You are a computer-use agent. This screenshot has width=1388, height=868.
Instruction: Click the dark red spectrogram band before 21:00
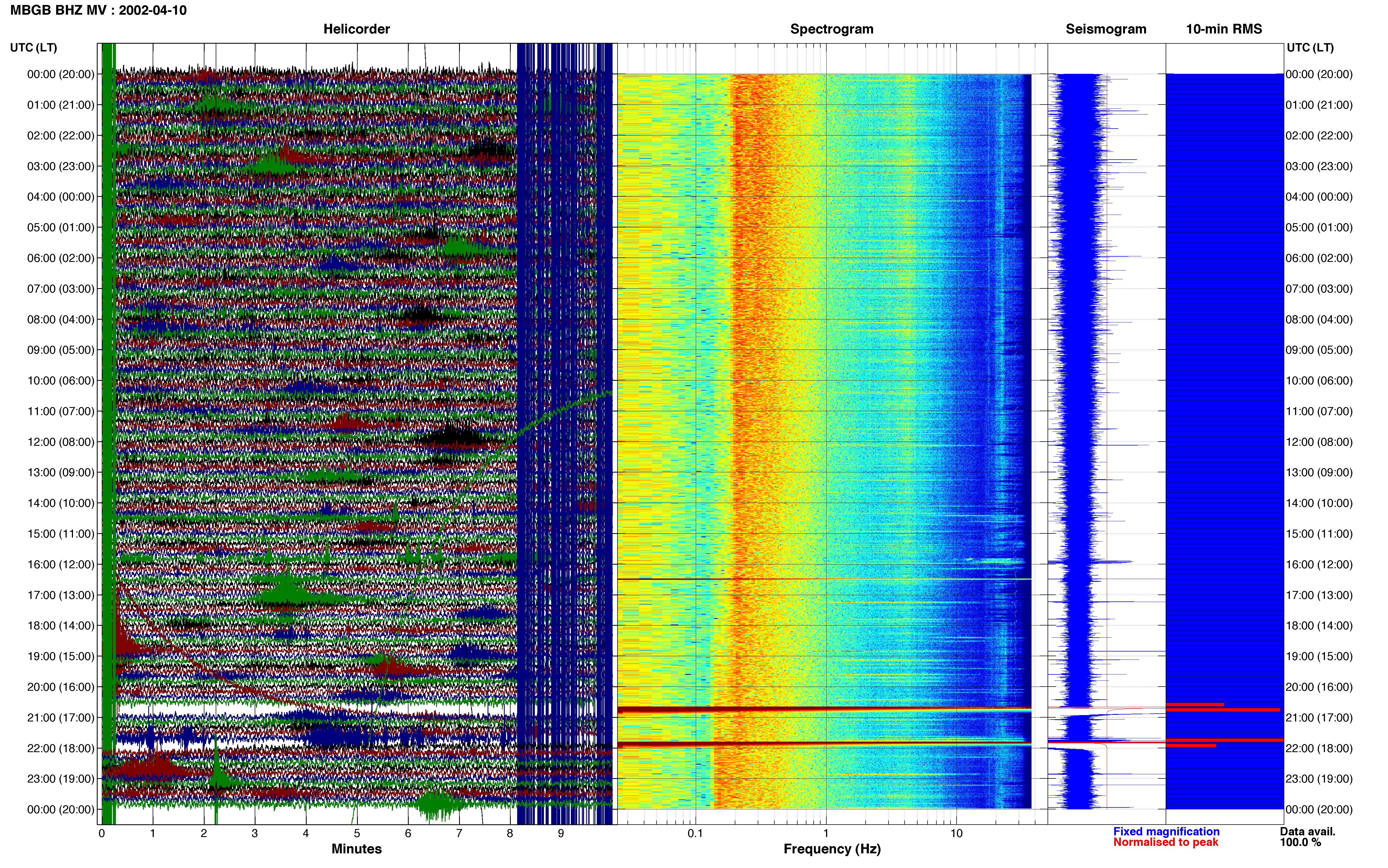point(824,710)
